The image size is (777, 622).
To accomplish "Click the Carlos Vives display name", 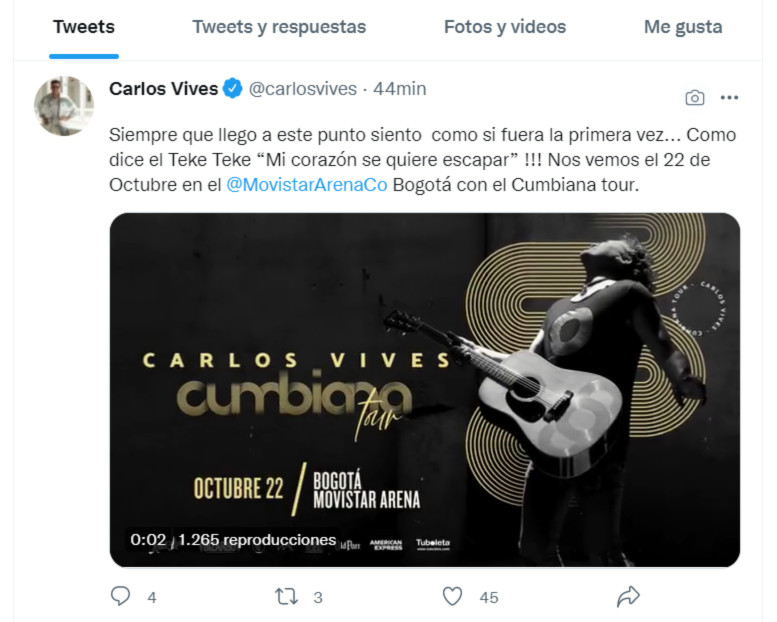I will (x=164, y=89).
